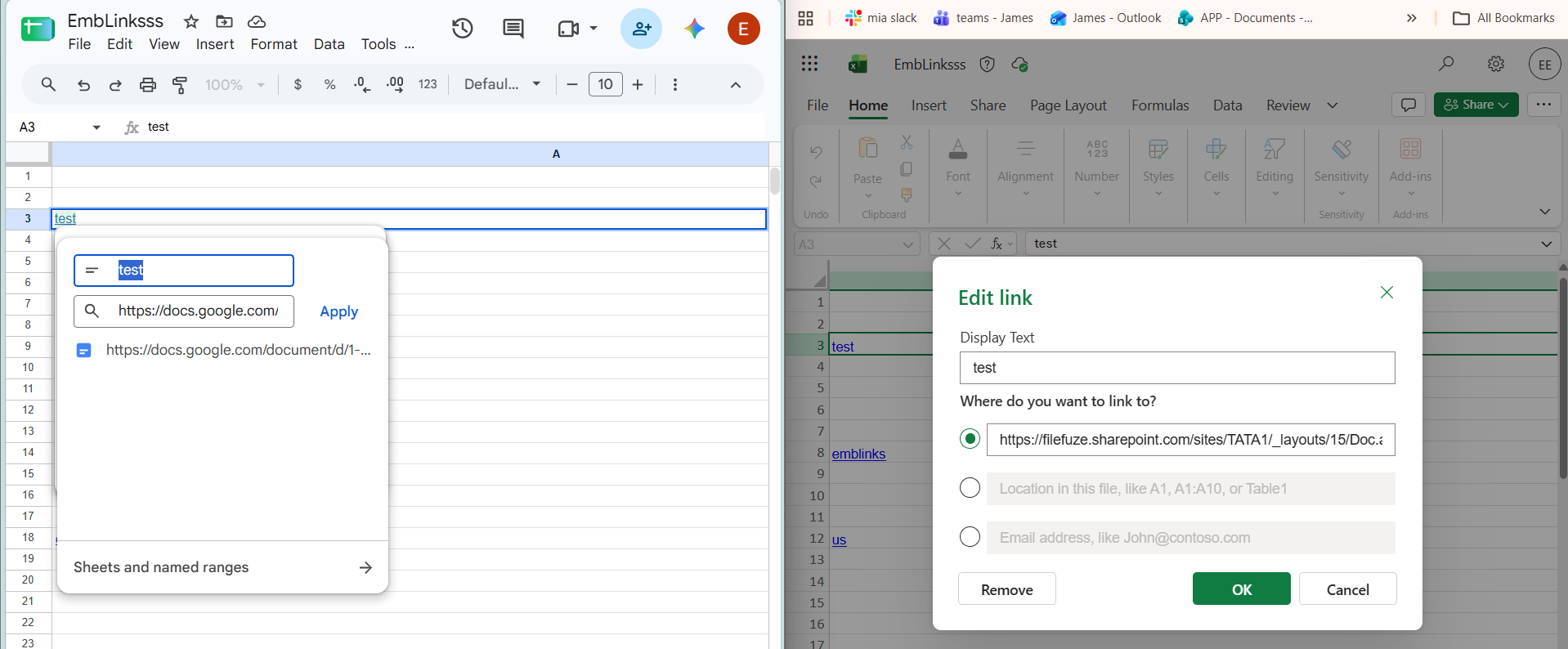Open the Format menu in Google Sheets
This screenshot has width=1568, height=649.
(274, 44)
